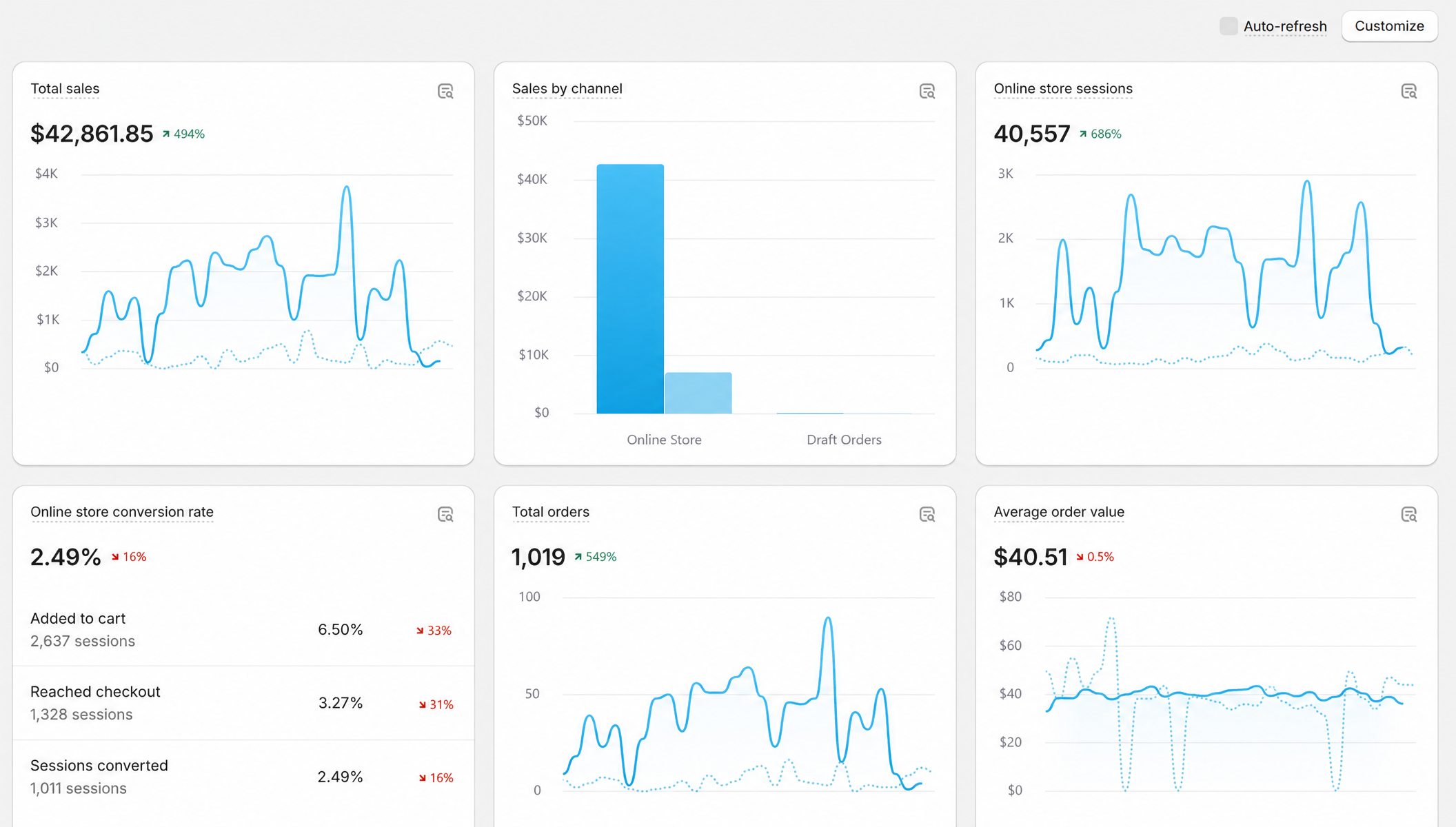
Task: Click the 1,019 total orders value
Action: [x=538, y=557]
